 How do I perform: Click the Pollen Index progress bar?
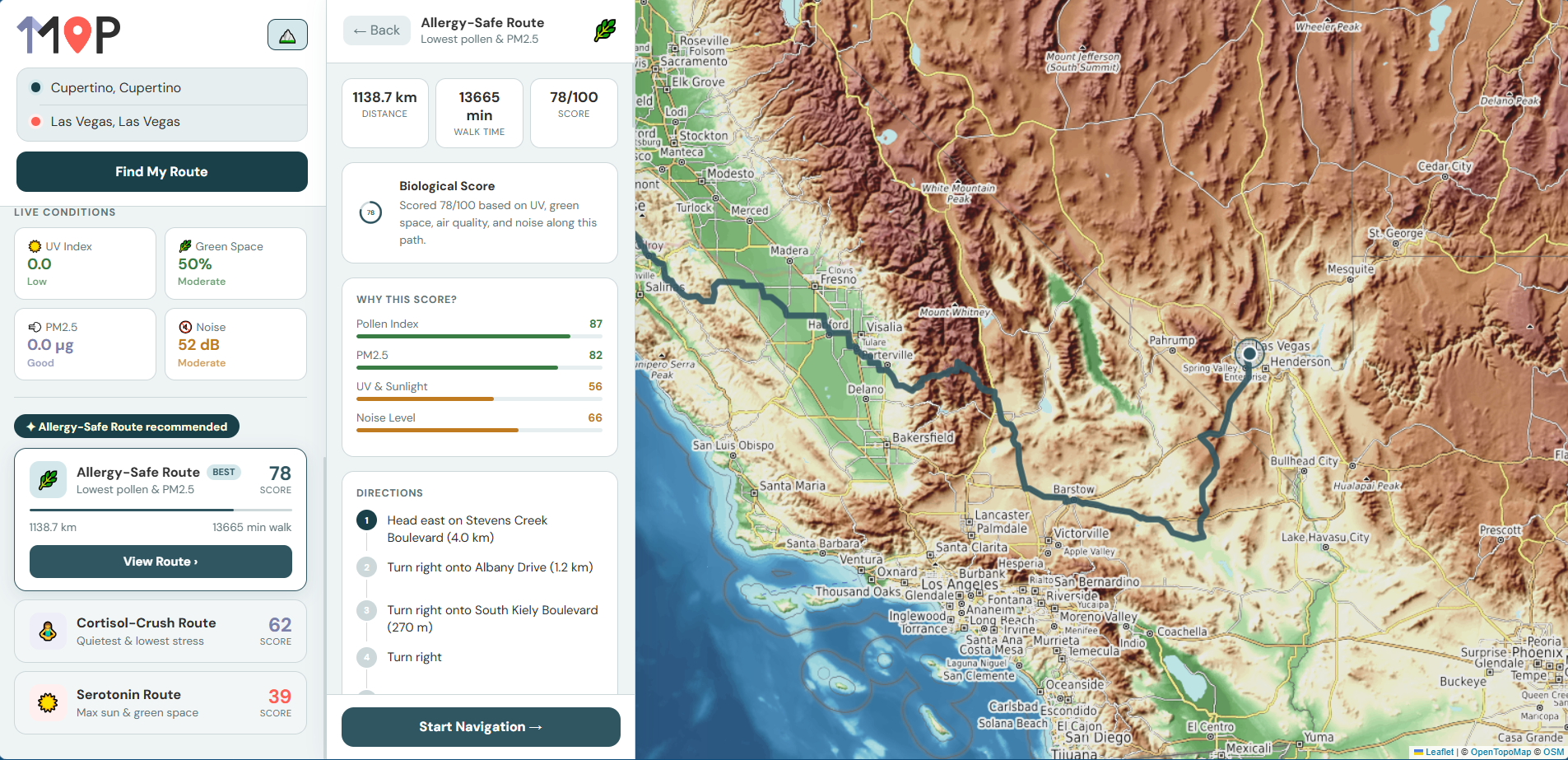(479, 336)
